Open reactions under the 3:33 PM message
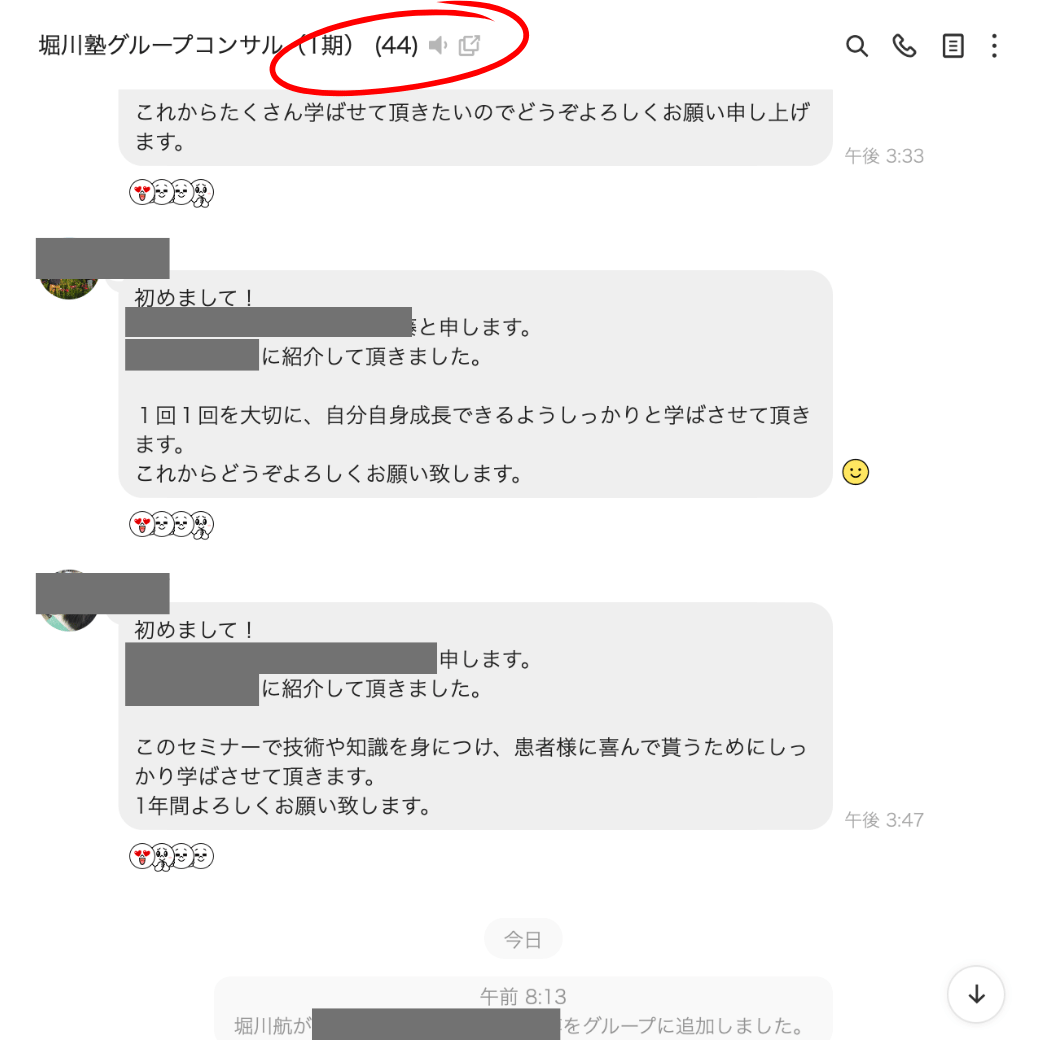 click(171, 193)
